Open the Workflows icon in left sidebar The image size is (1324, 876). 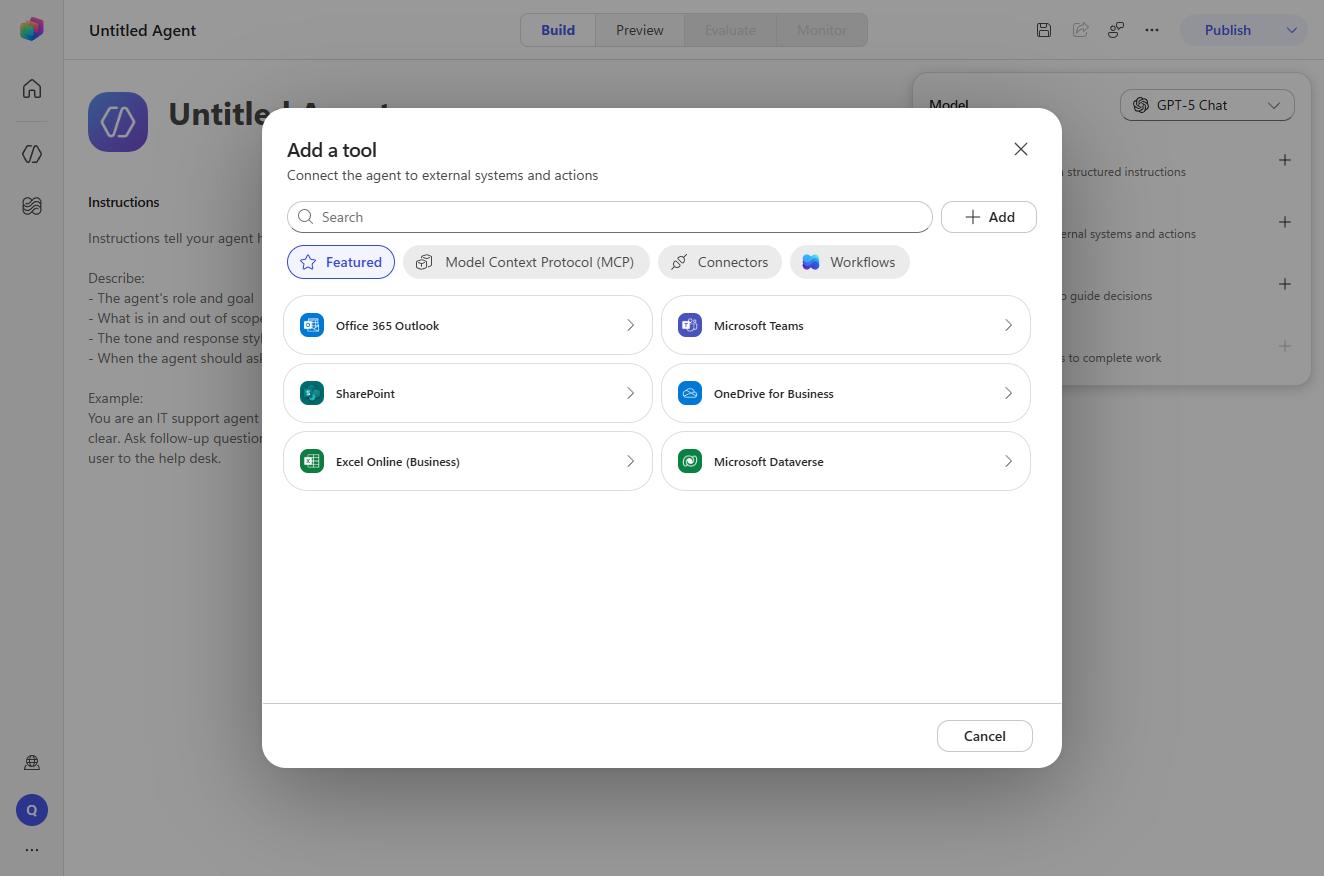pyautogui.click(x=32, y=206)
